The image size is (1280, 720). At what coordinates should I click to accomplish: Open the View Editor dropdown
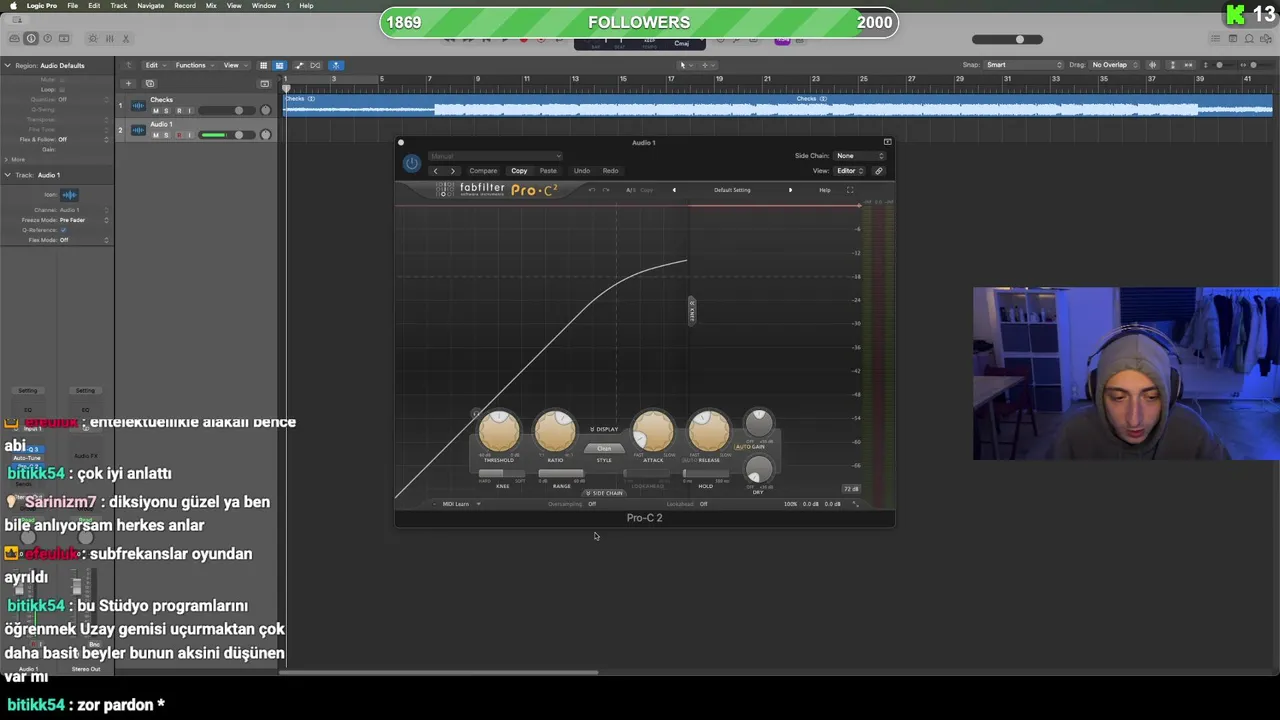click(850, 171)
